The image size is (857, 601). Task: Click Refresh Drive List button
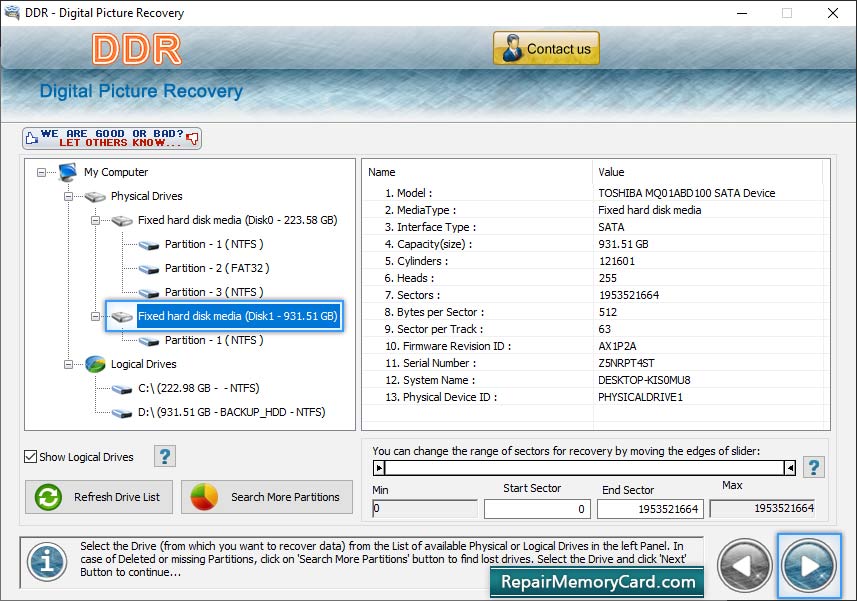click(x=99, y=497)
